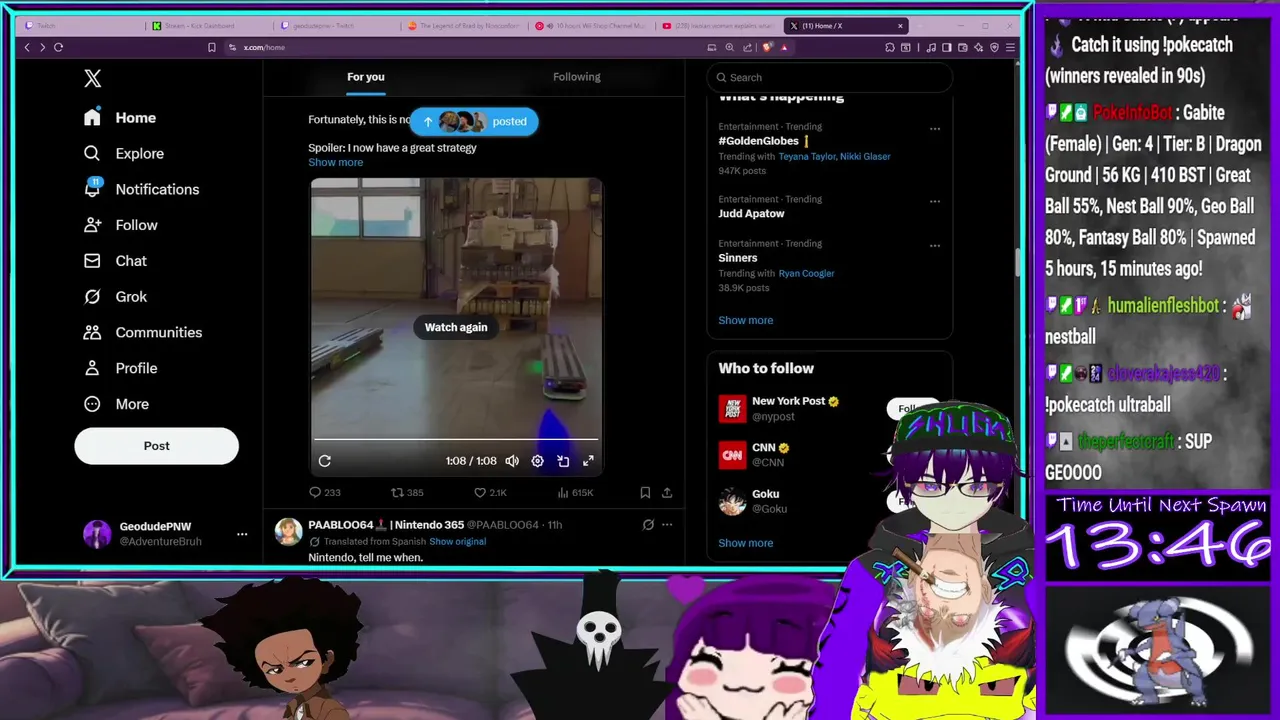1280x720 pixels.
Task: Reply to the tweet with 233 comments
Action: click(x=325, y=492)
